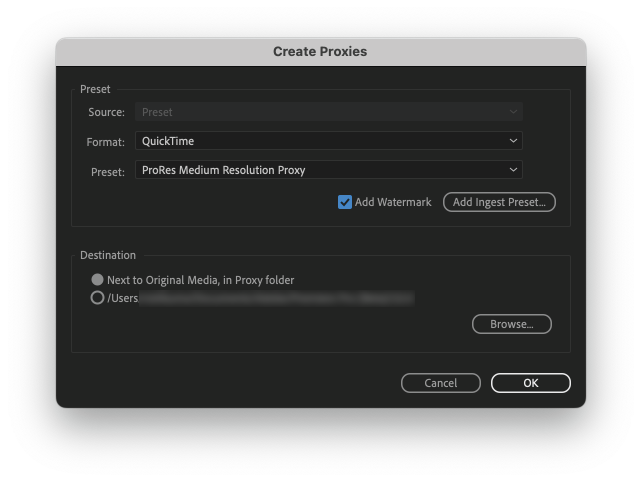
Task: Click the chevron arrow on the Preset dropdown
Action: point(513,170)
